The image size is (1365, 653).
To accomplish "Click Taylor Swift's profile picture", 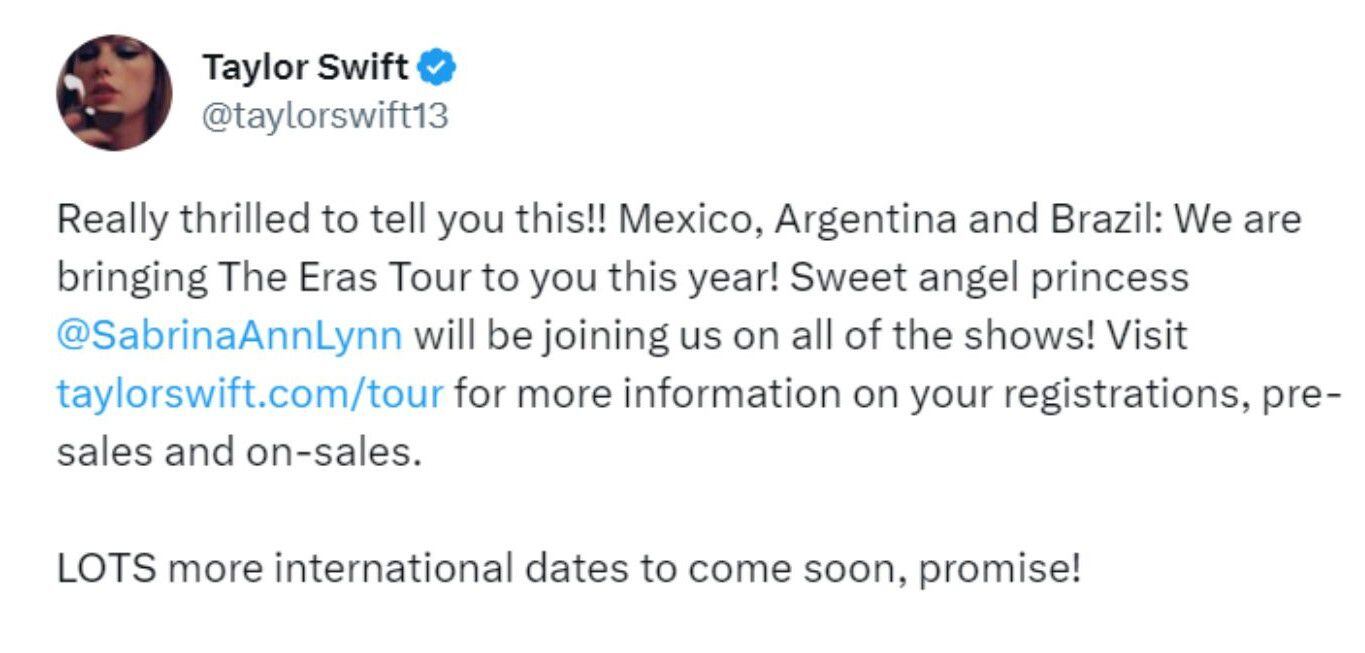I will tap(113, 93).
